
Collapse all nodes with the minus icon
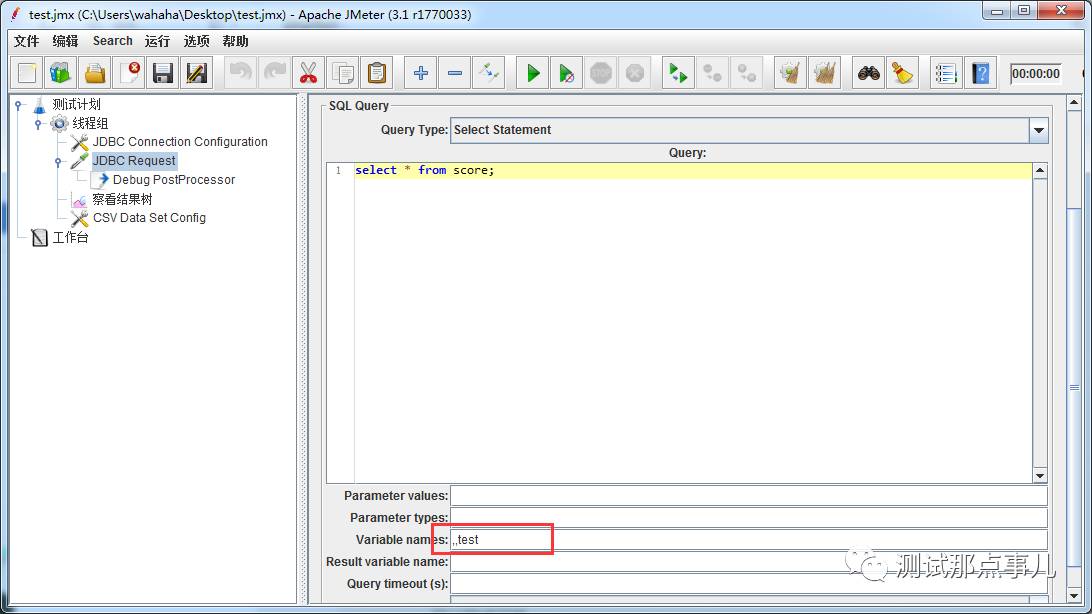tap(455, 73)
